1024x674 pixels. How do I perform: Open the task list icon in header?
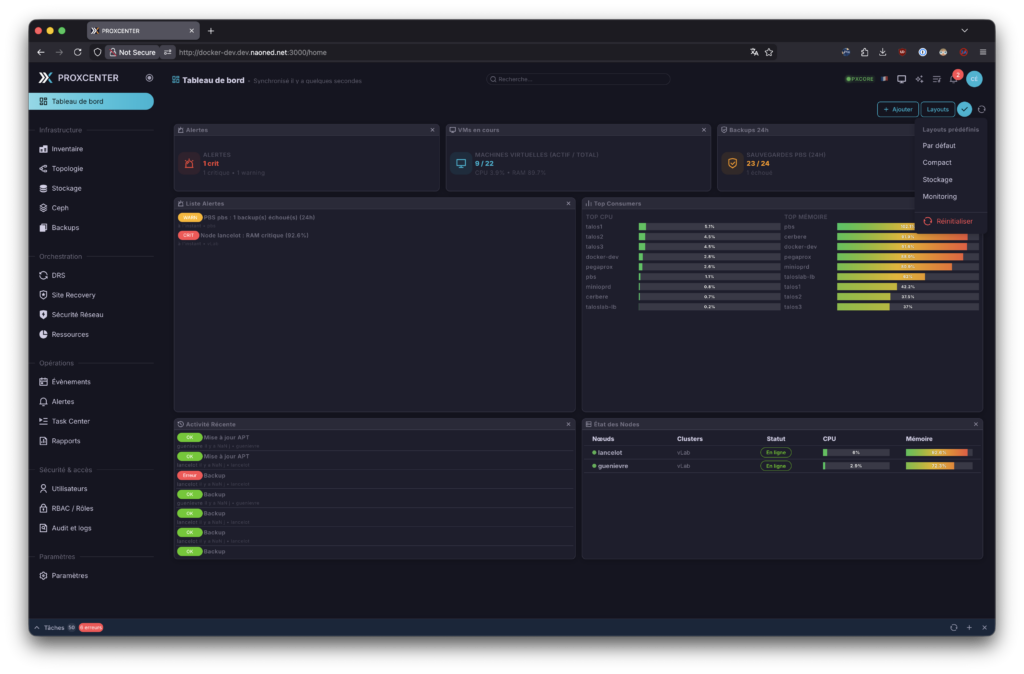pos(936,79)
